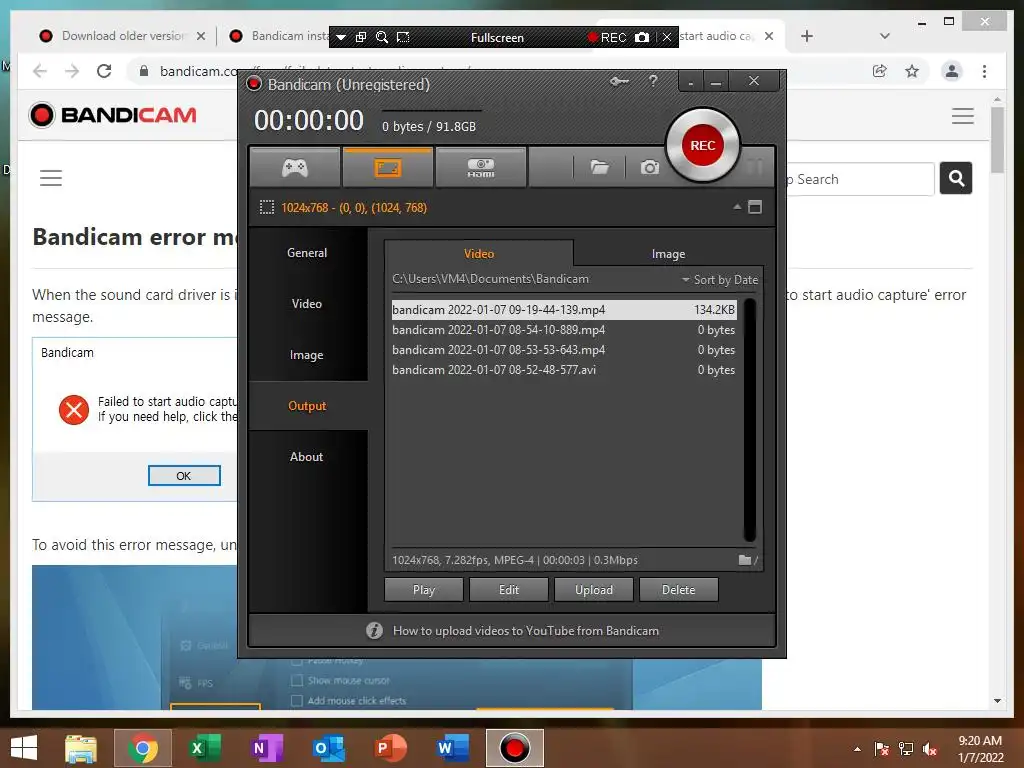Select file bandicam 2022-01-07 08-53-53-643.mp4

564,350
